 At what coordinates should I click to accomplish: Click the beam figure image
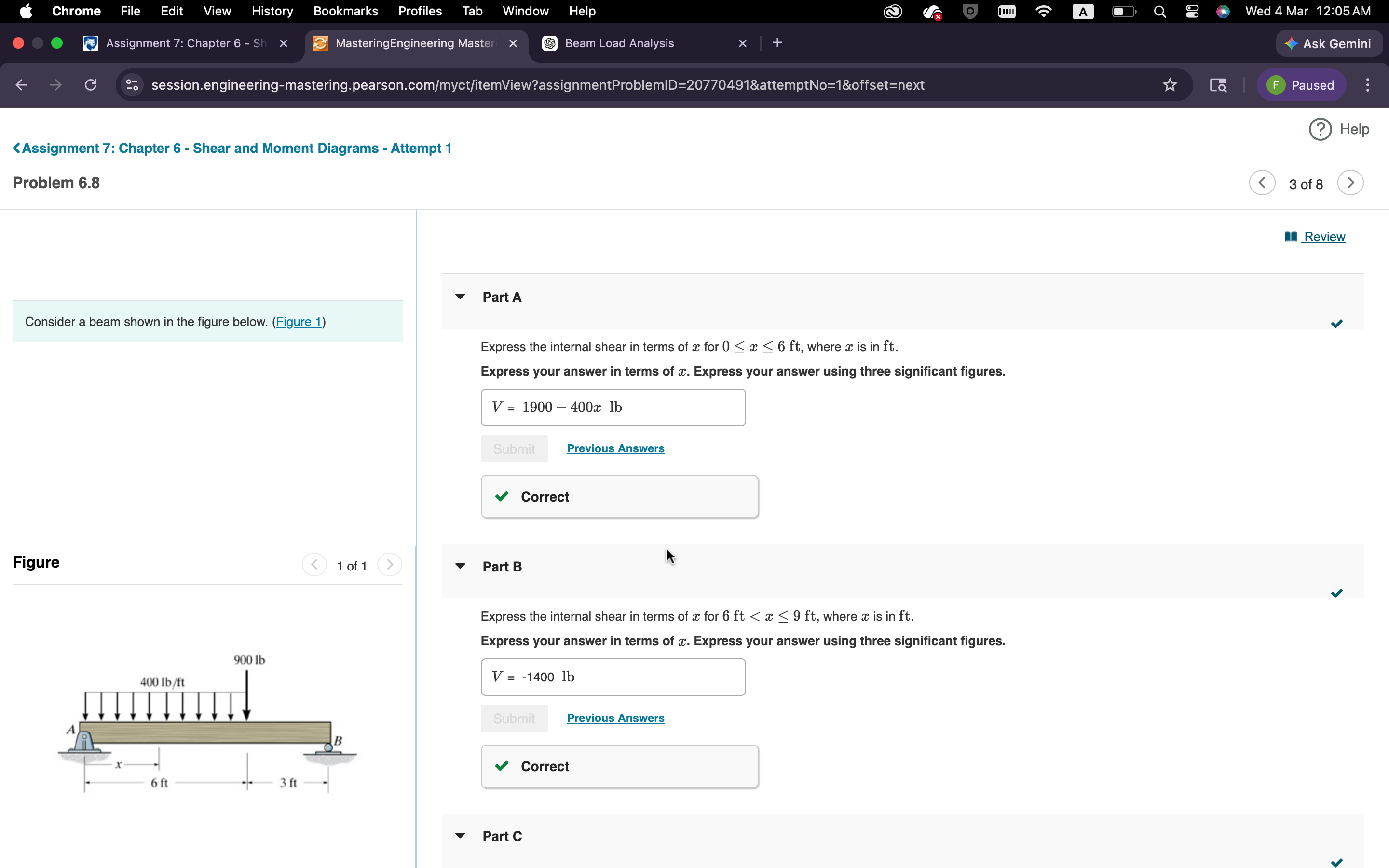coord(207,724)
